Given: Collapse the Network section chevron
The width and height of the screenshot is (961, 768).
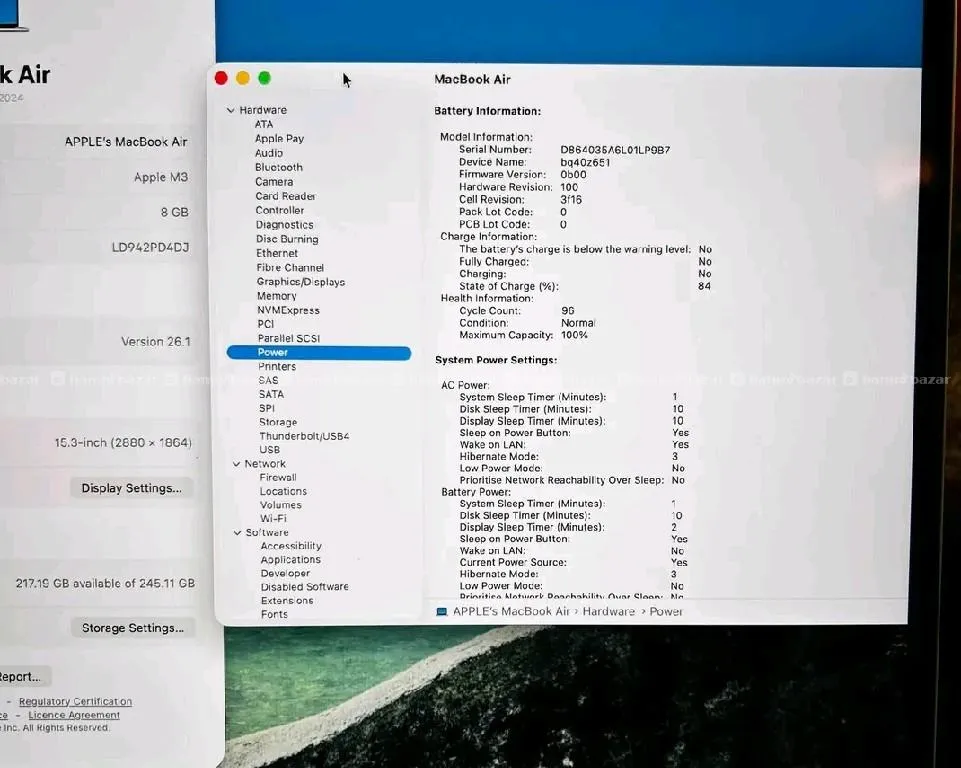Looking at the screenshot, I should pos(237,464).
